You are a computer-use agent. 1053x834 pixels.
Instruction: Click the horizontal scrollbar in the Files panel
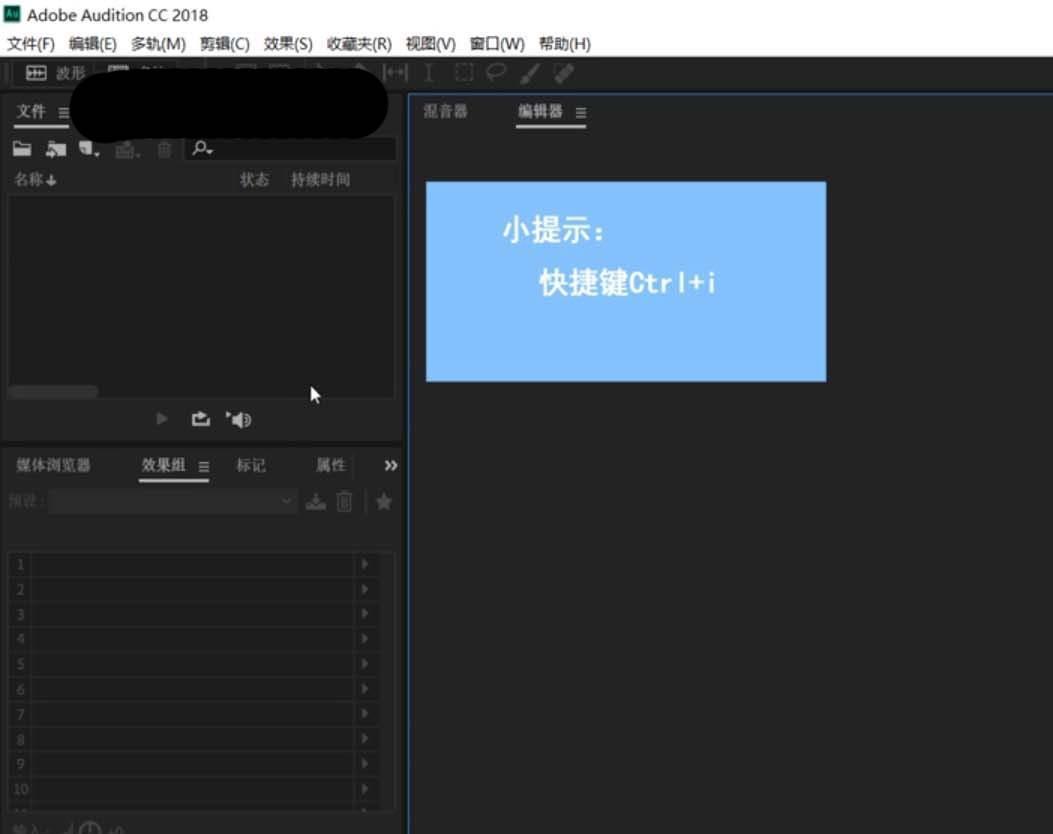pos(52,391)
